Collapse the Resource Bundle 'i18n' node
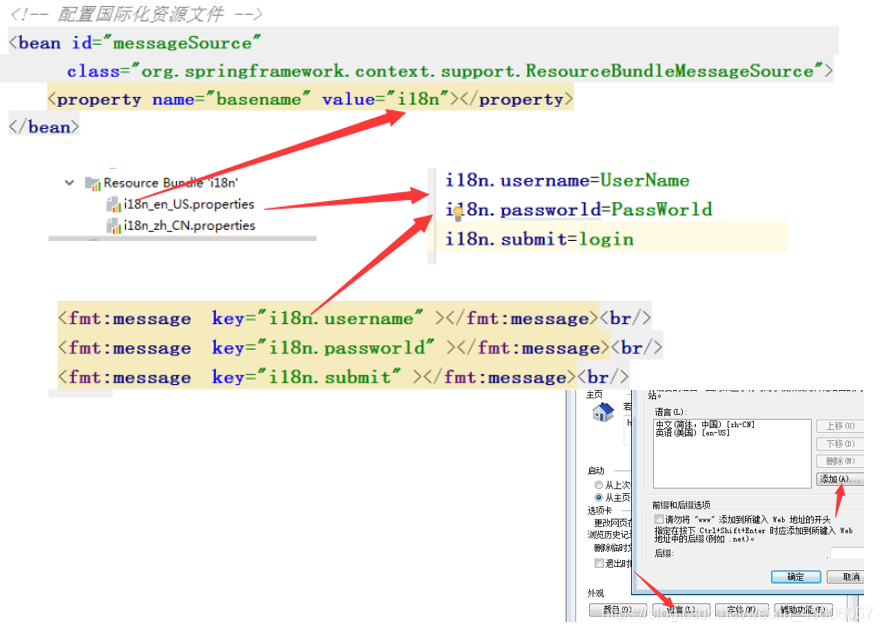883x632 pixels. pyautogui.click(x=69, y=183)
